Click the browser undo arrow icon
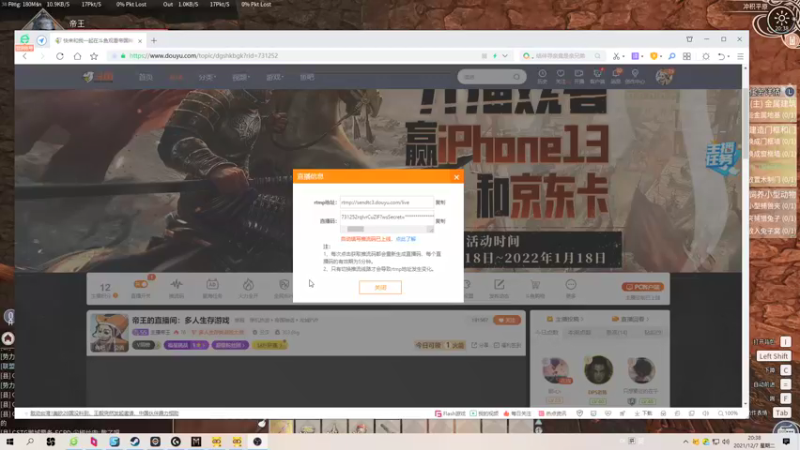The image size is (800, 450). tap(721, 56)
